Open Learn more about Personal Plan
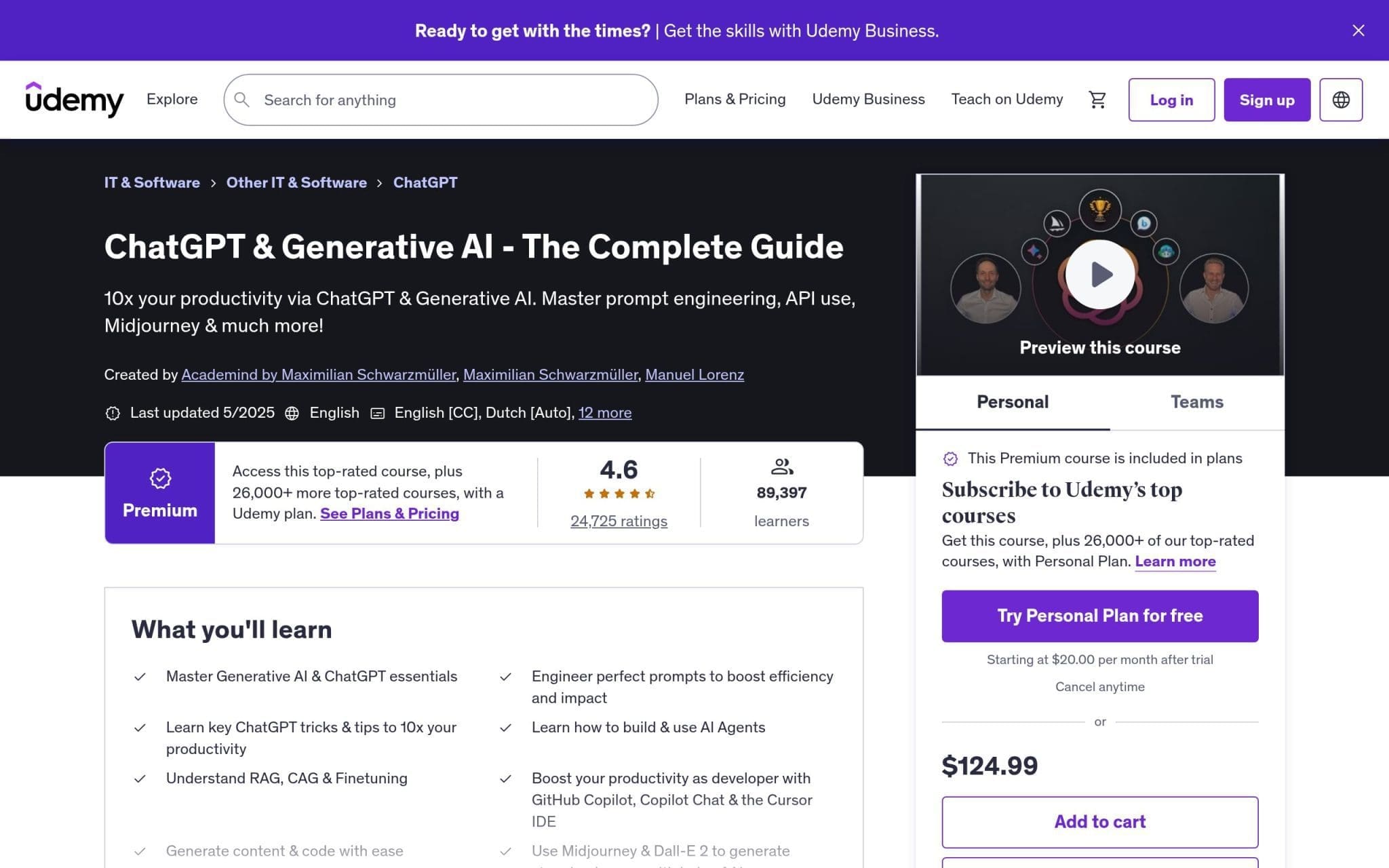The image size is (1389, 868). [1175, 561]
